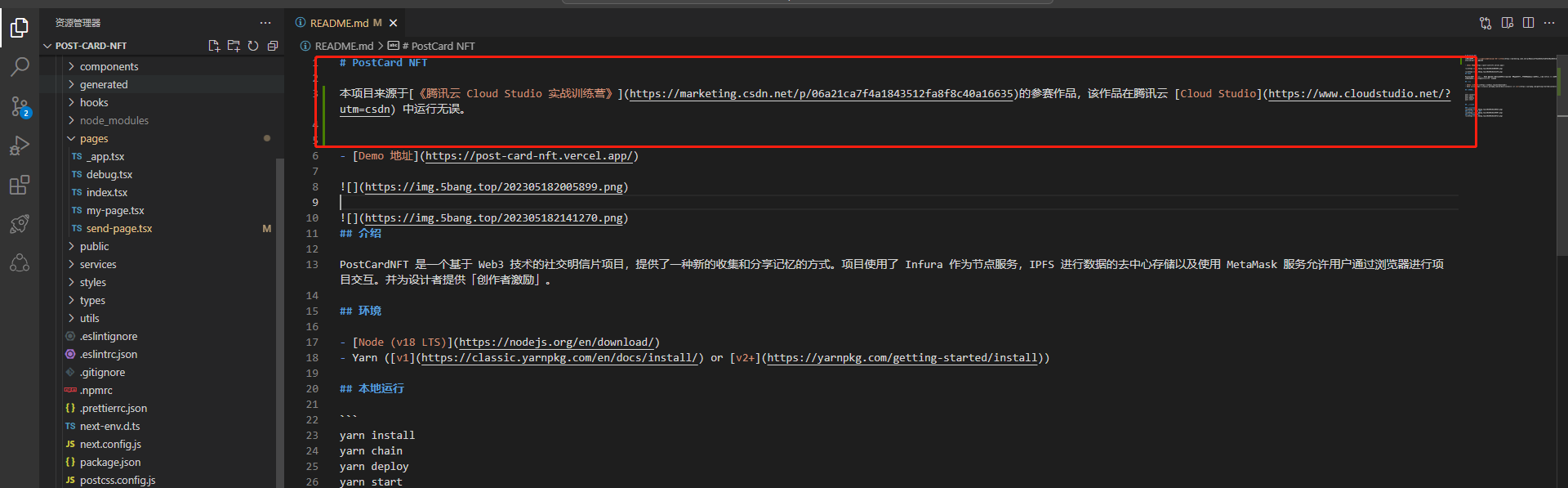Open debug.tsx file
This screenshot has width=1568, height=488.
click(x=109, y=174)
